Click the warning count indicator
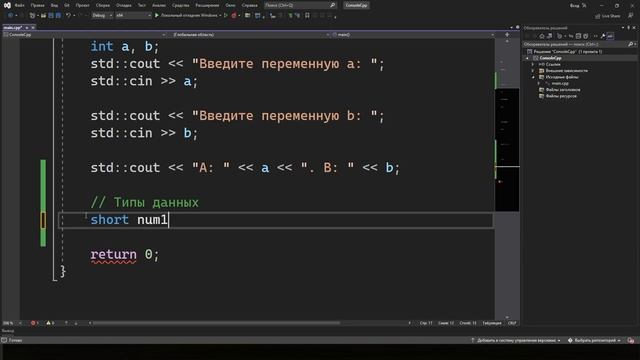 [x=50, y=323]
